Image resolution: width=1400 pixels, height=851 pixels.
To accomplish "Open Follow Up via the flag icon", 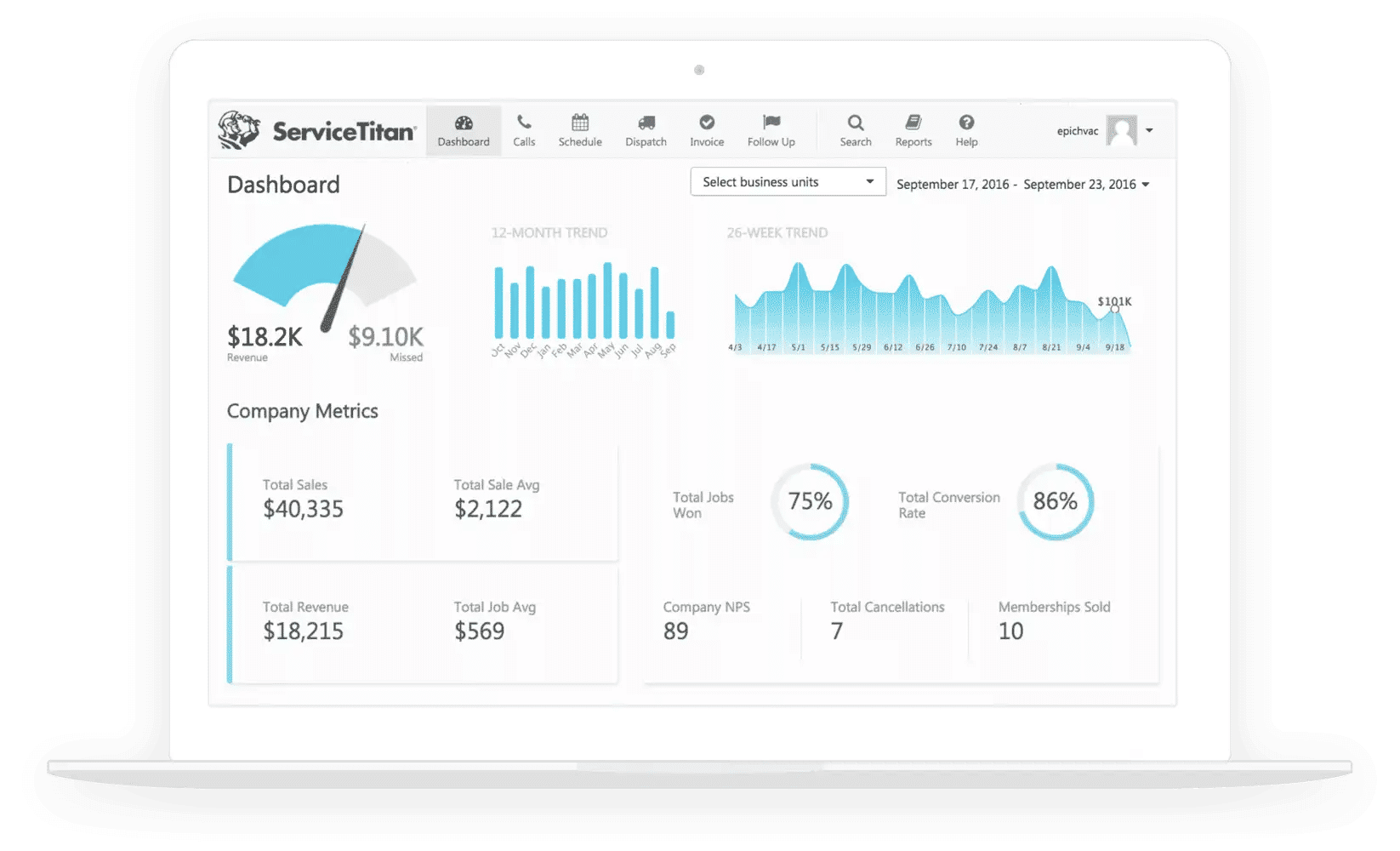I will point(771,123).
